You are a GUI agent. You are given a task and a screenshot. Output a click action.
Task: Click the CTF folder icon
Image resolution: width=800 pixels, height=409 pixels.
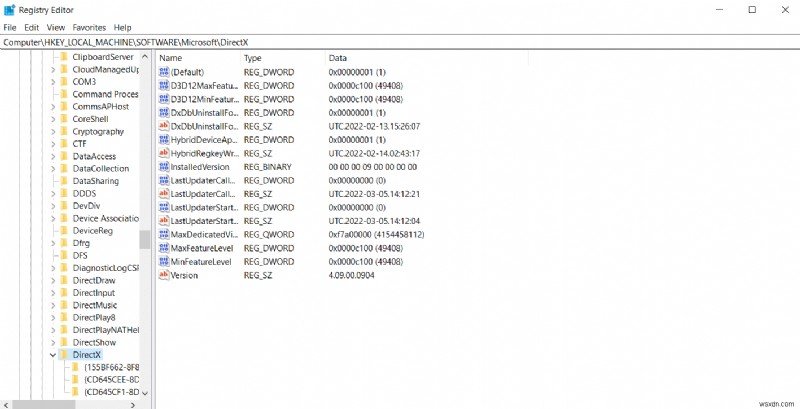[64, 144]
